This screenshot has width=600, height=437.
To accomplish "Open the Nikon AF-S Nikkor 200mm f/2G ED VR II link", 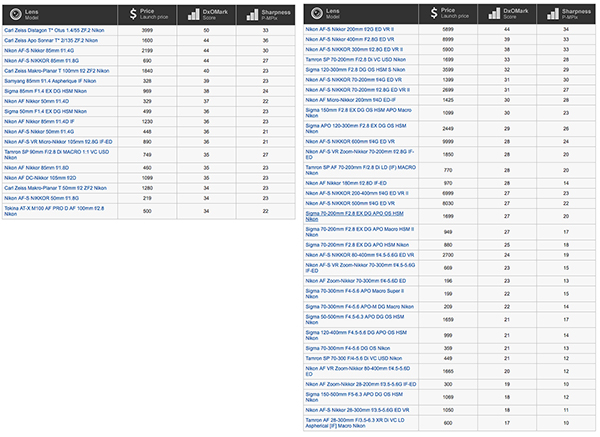I will [349, 29].
